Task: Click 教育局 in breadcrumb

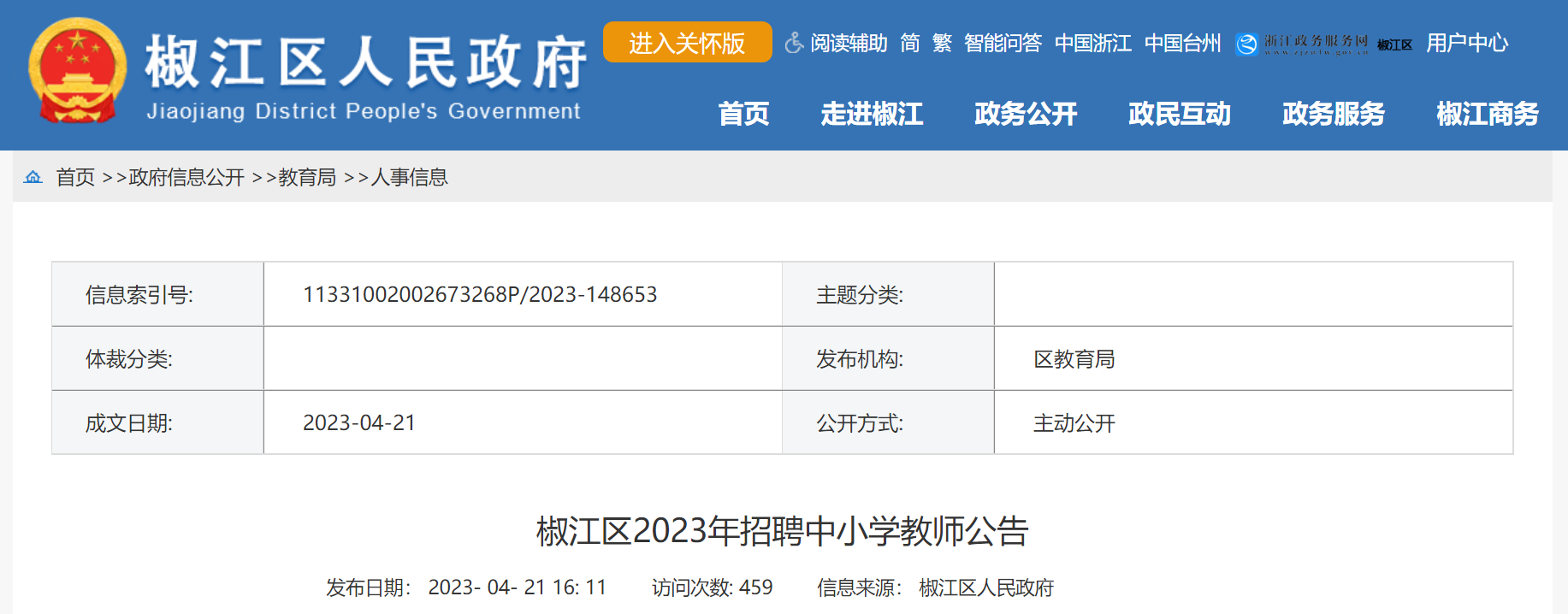Action: pyautogui.click(x=307, y=177)
